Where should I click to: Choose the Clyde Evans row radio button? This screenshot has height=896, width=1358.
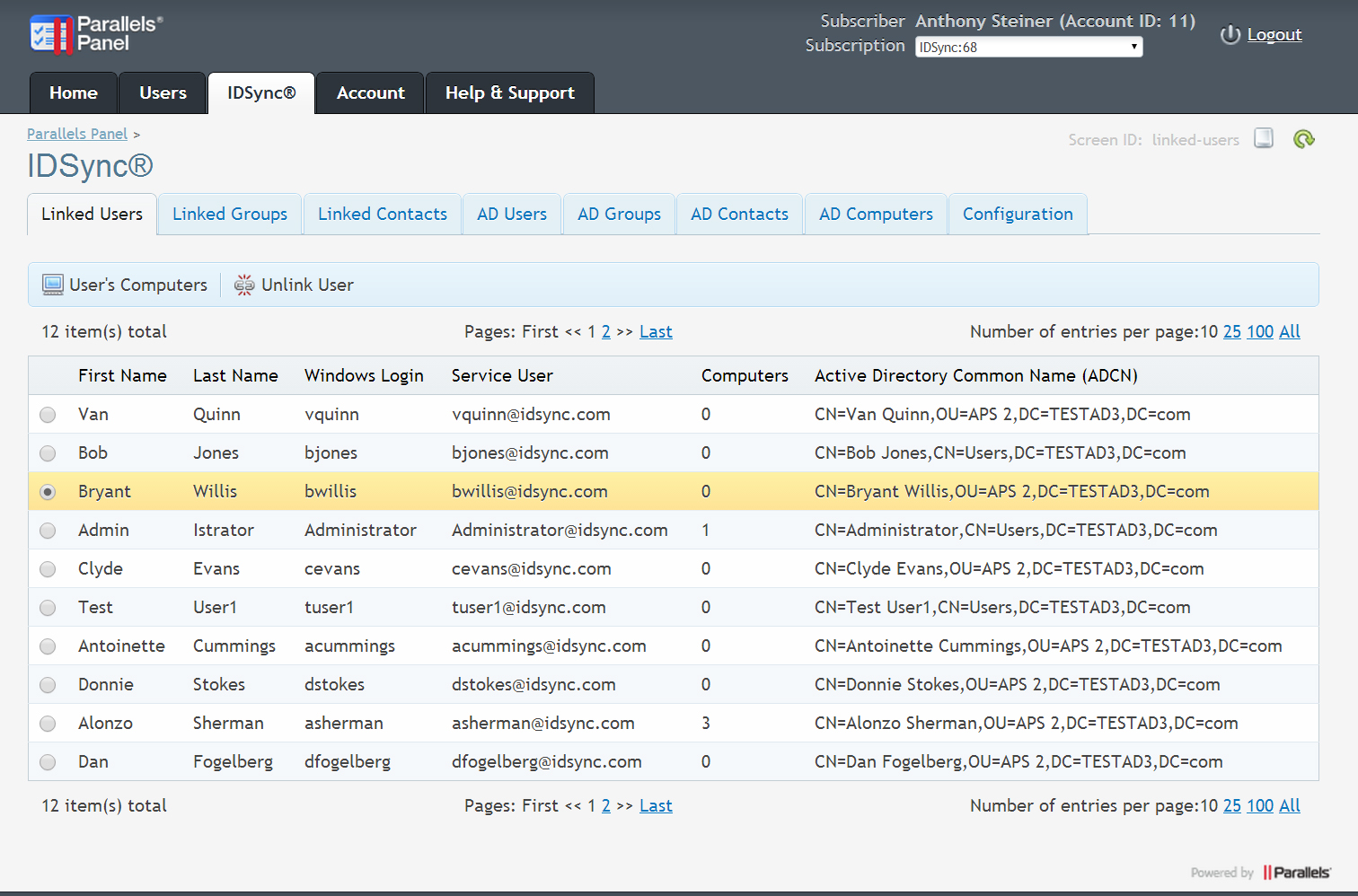coord(48,569)
